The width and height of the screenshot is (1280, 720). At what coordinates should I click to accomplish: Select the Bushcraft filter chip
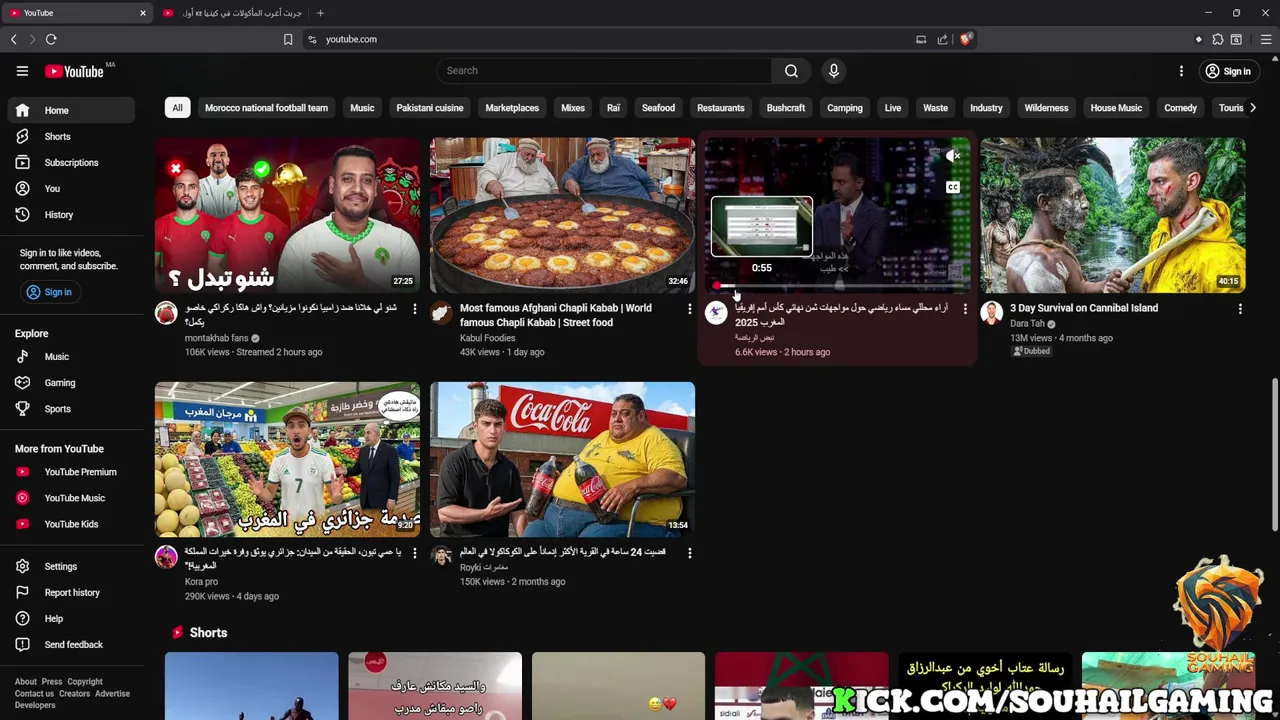pos(785,108)
